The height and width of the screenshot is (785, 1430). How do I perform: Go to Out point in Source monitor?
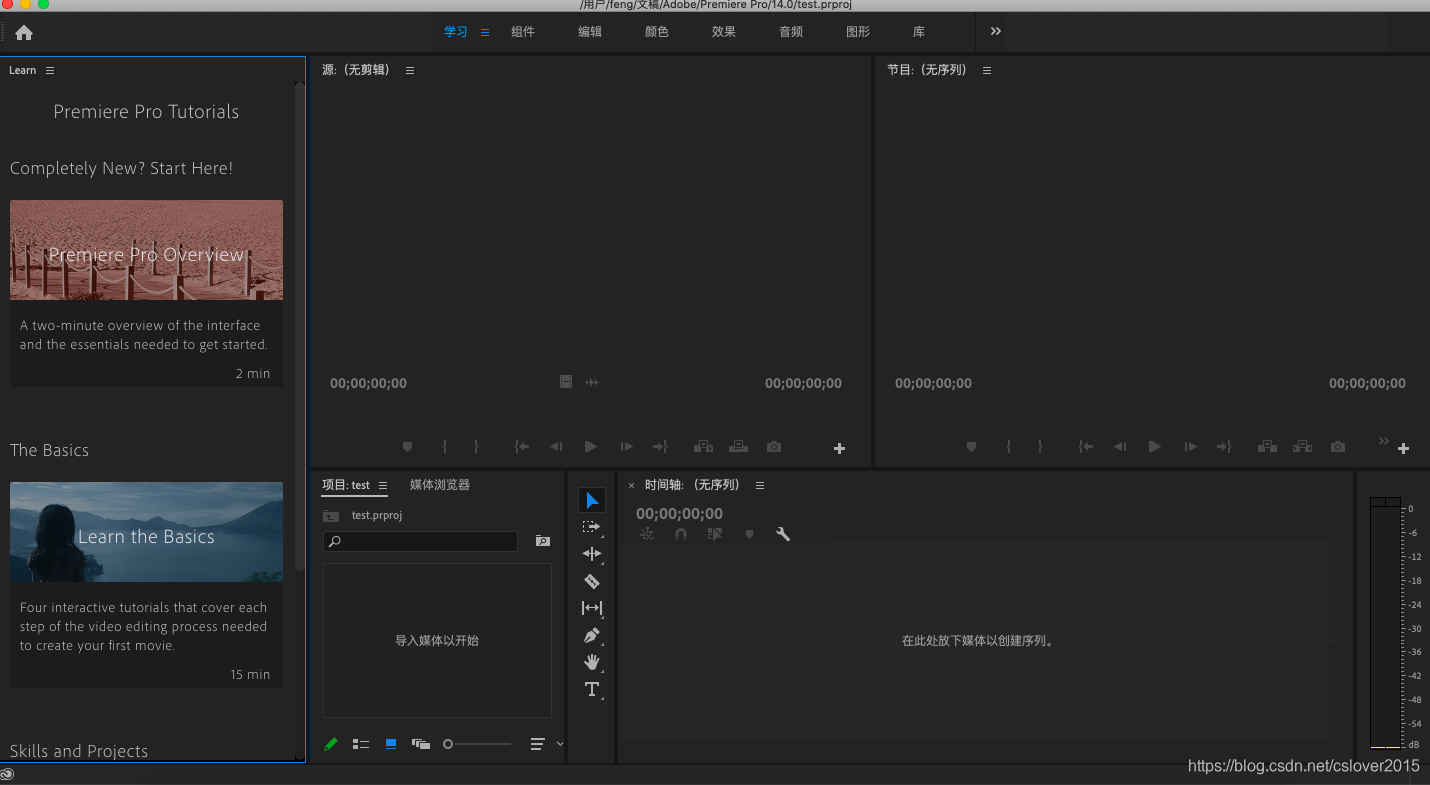point(660,447)
